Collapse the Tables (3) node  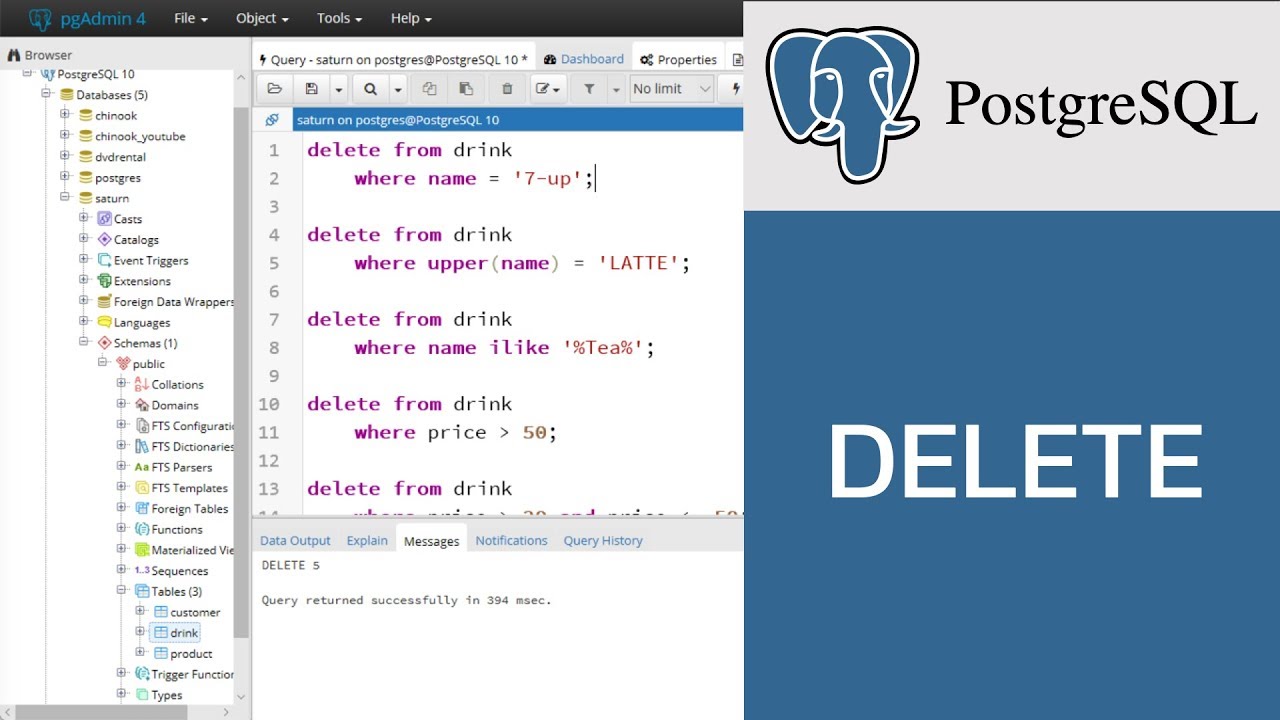click(121, 591)
